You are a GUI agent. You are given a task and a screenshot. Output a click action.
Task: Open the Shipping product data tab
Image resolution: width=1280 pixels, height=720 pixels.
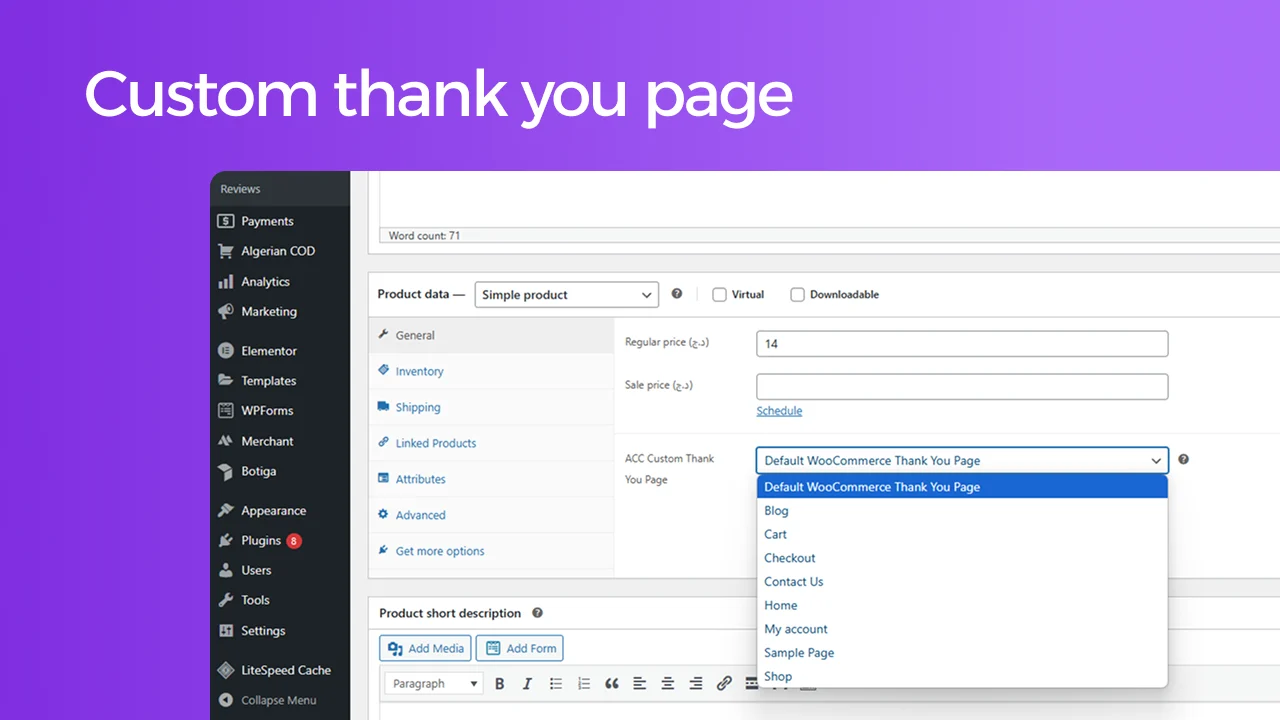(x=417, y=408)
